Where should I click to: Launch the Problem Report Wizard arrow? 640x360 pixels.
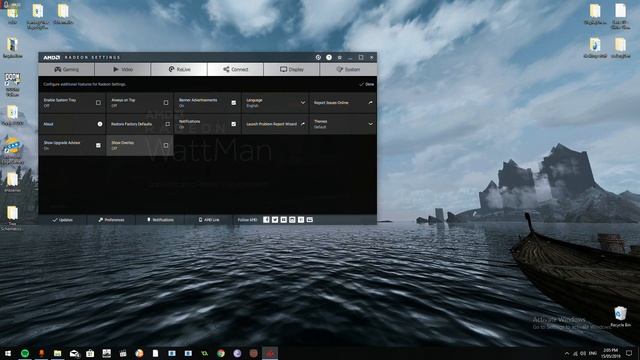pos(303,124)
